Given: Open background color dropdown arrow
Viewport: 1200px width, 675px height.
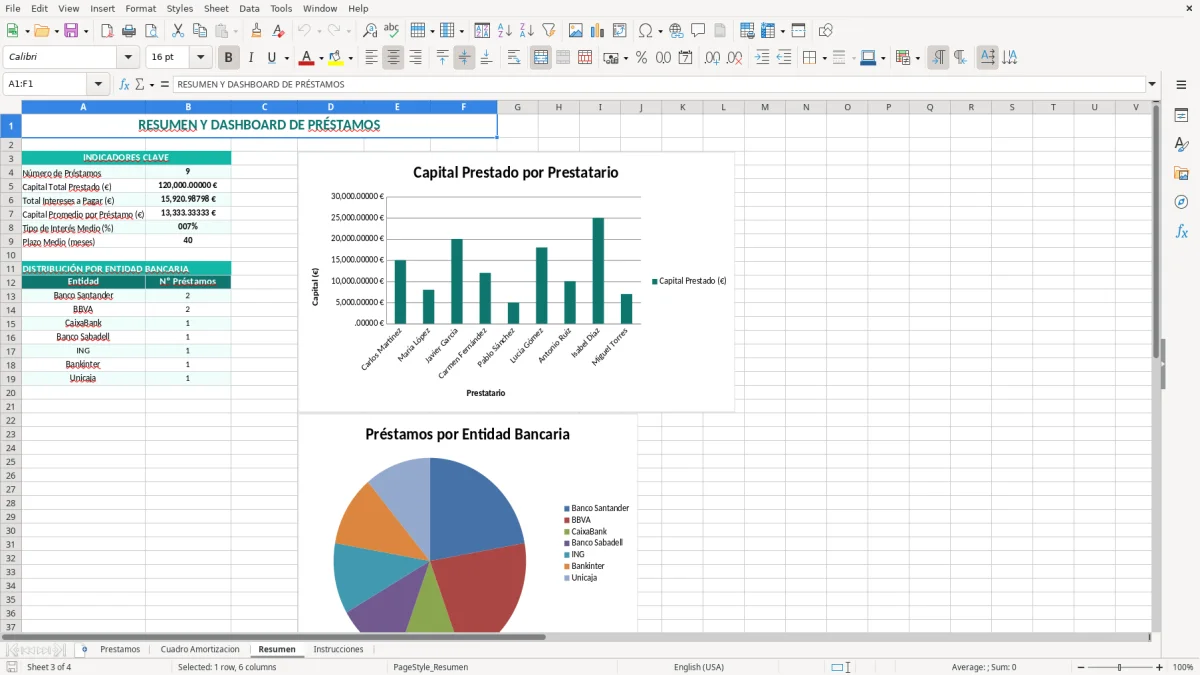Looking at the screenshot, I should tap(350, 58).
